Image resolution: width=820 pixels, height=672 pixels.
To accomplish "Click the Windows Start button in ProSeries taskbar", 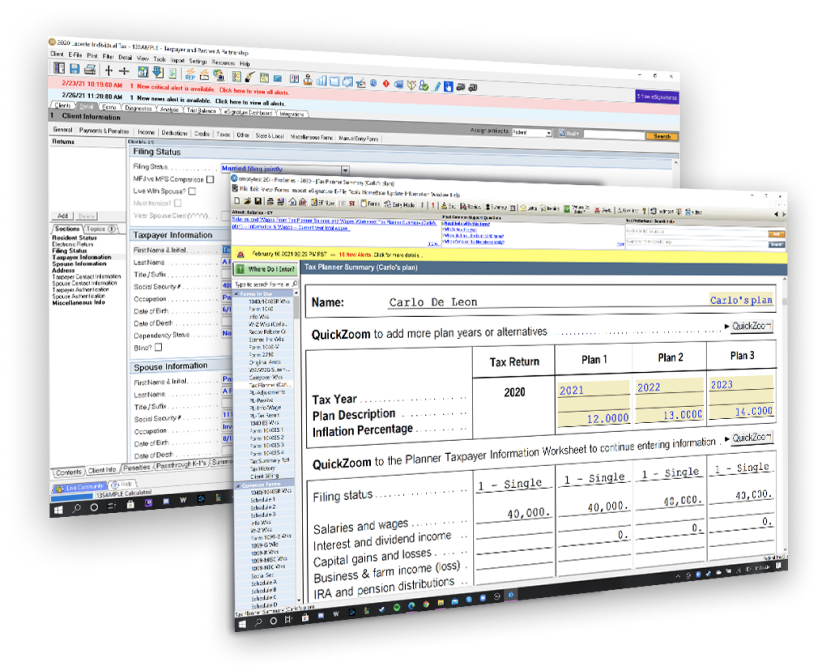I will [242, 624].
